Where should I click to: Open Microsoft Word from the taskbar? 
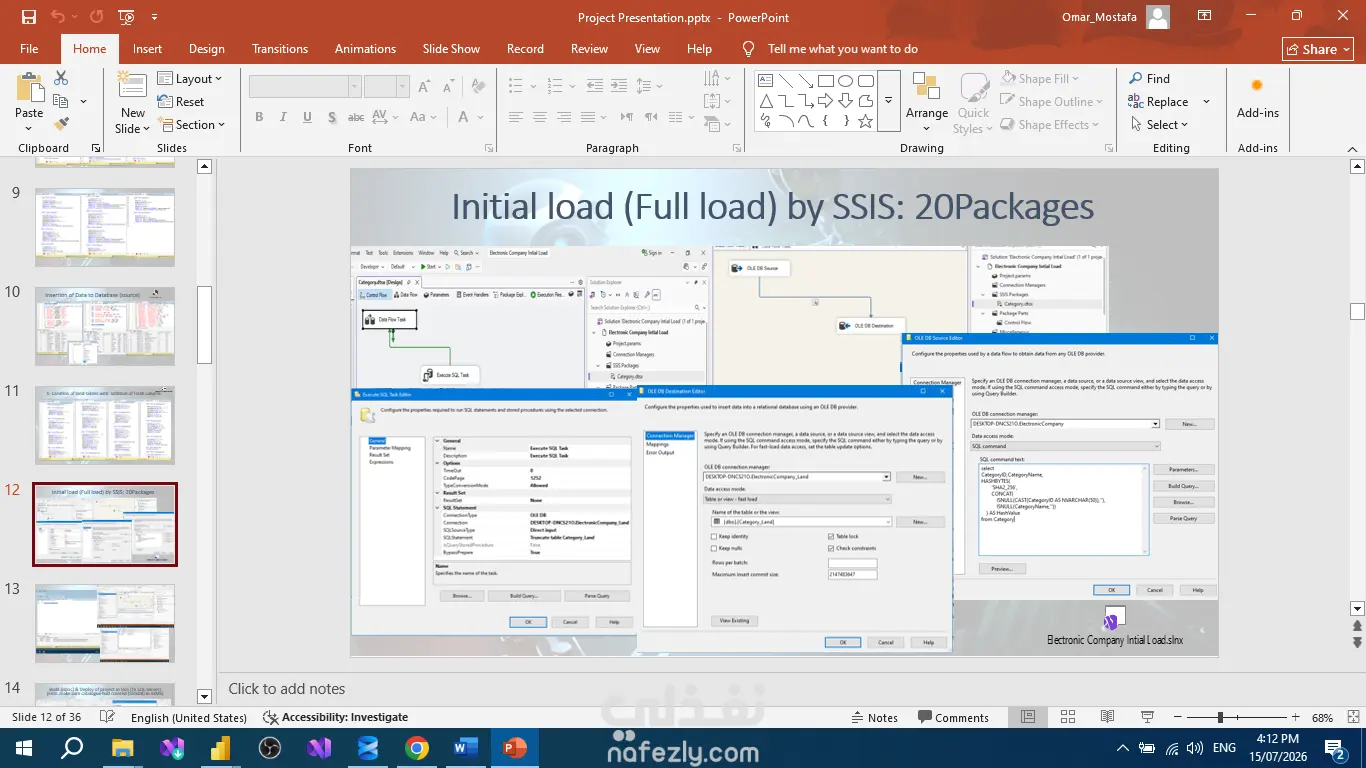click(466, 747)
